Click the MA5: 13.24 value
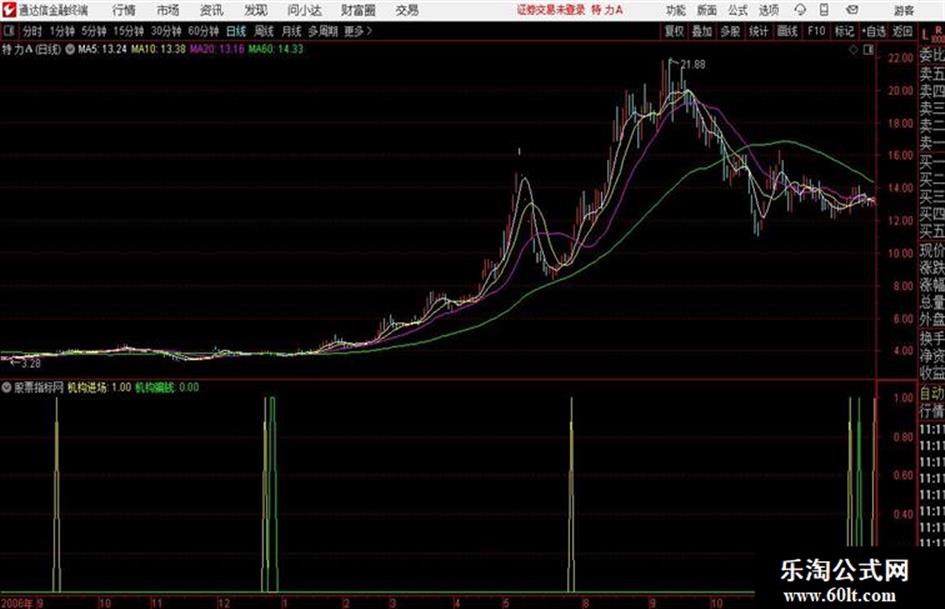The image size is (945, 609). (102, 49)
